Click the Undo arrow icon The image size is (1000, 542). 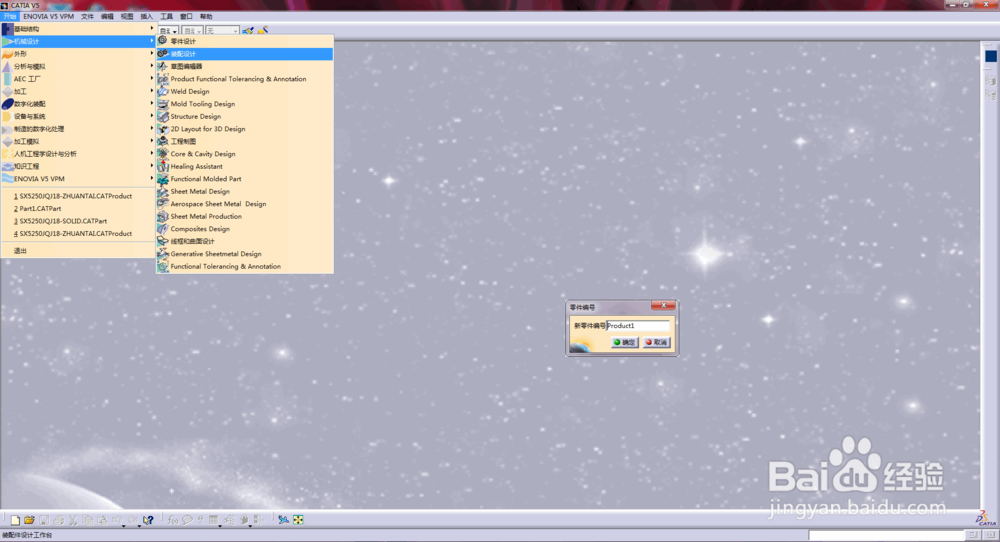click(117, 520)
